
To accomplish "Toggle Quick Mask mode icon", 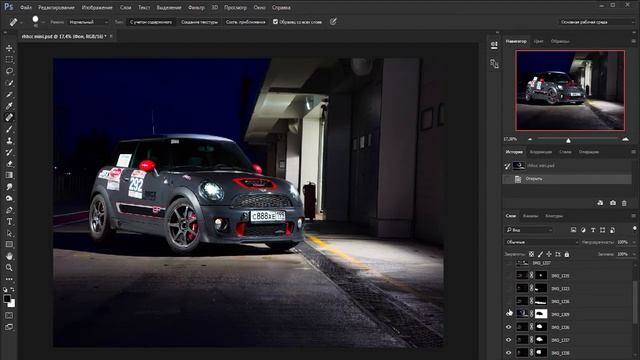I will 9,316.
